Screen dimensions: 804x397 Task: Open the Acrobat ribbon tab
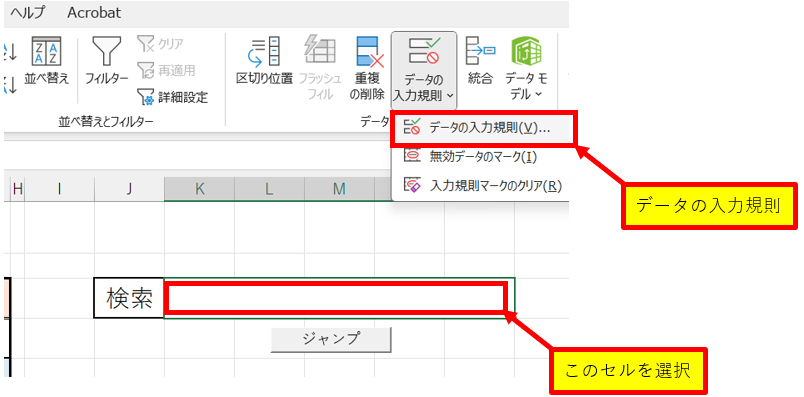click(94, 13)
